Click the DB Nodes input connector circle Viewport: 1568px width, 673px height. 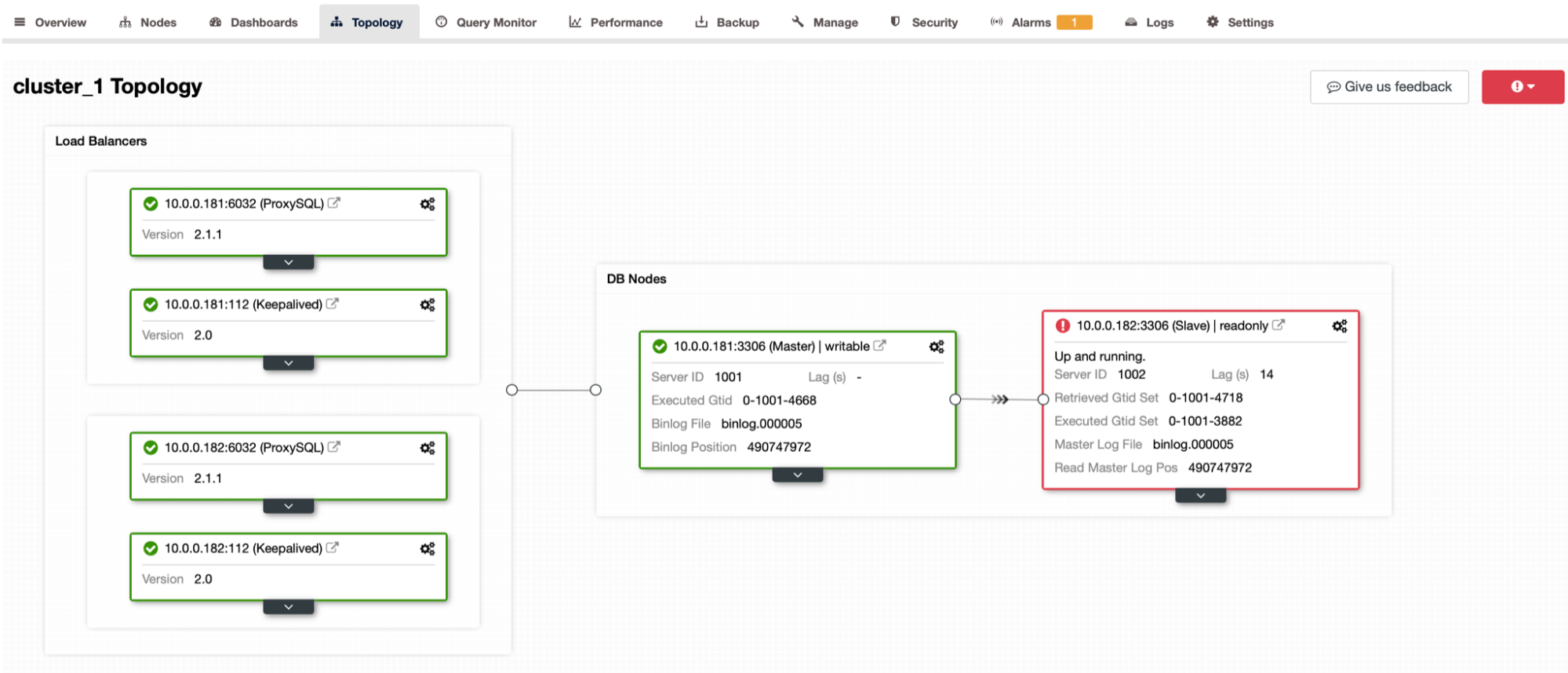point(596,390)
